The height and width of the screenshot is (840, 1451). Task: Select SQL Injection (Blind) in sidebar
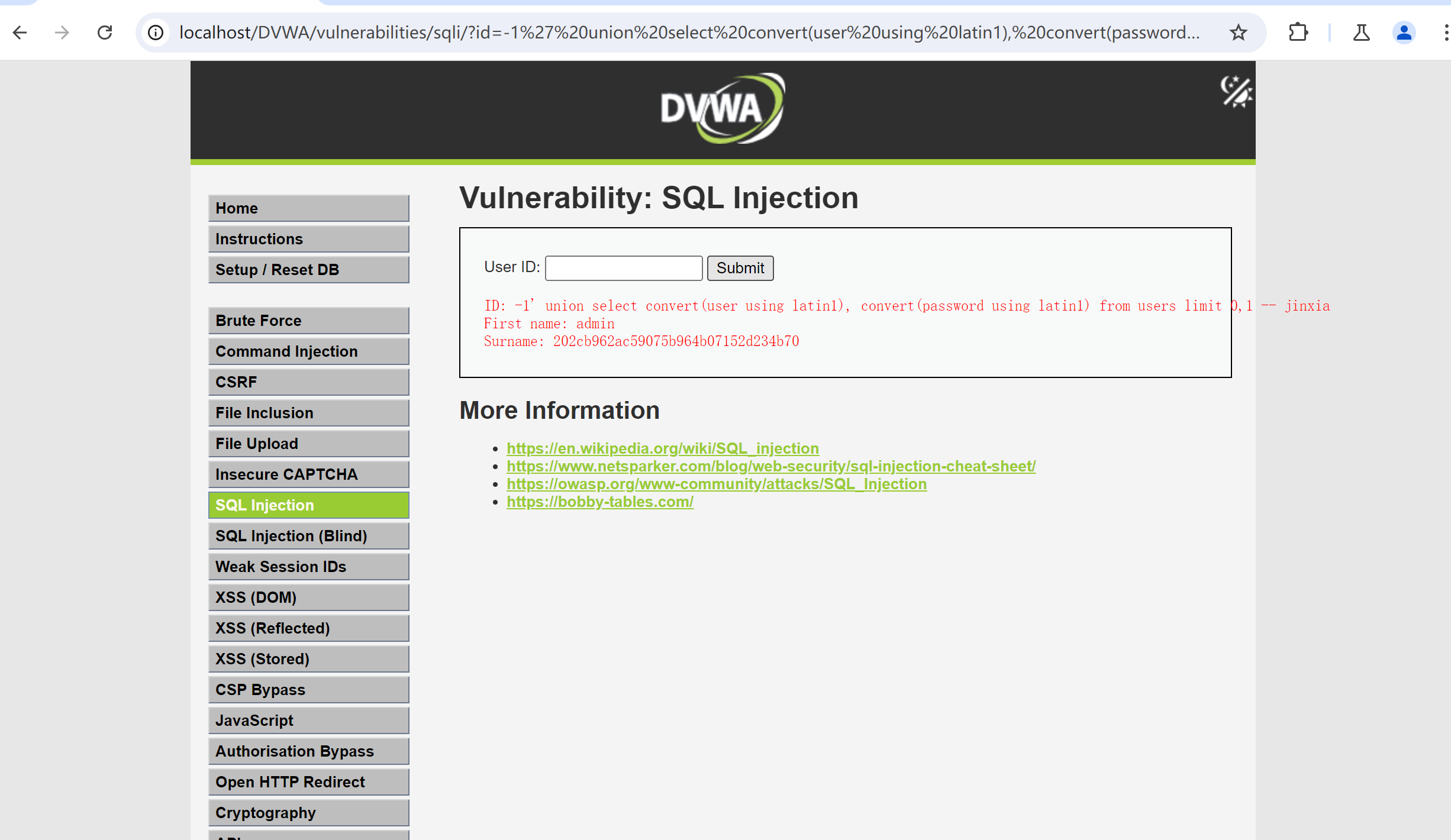tap(308, 536)
